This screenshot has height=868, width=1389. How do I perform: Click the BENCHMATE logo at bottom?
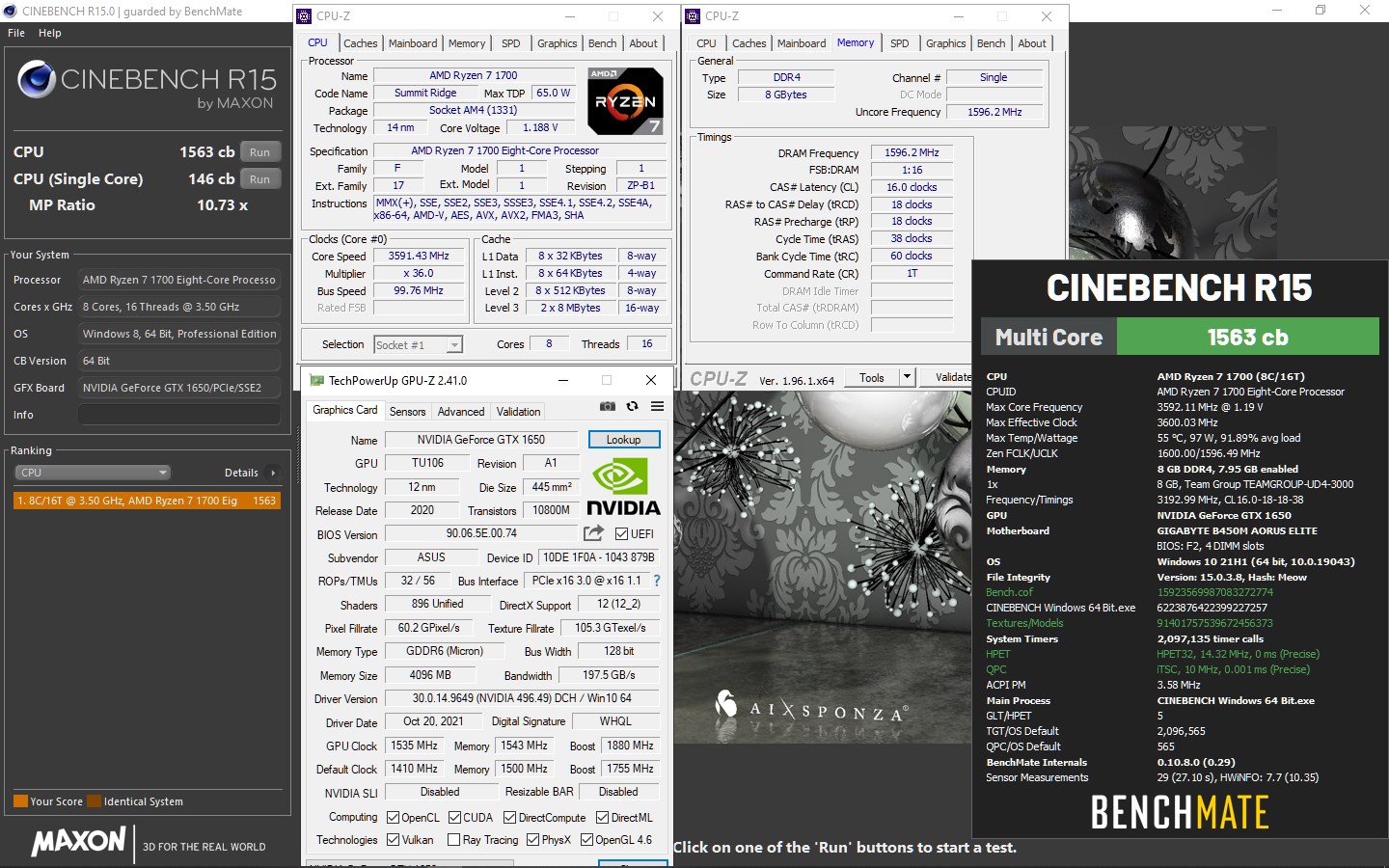click(1180, 813)
